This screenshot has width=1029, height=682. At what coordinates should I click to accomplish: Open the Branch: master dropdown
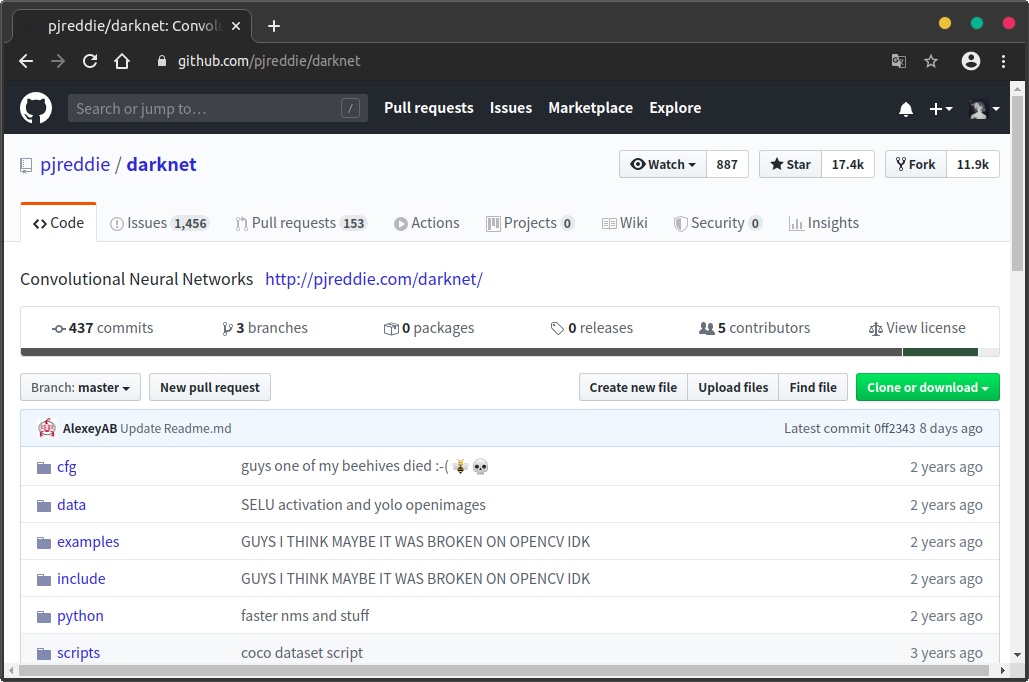pyautogui.click(x=81, y=387)
